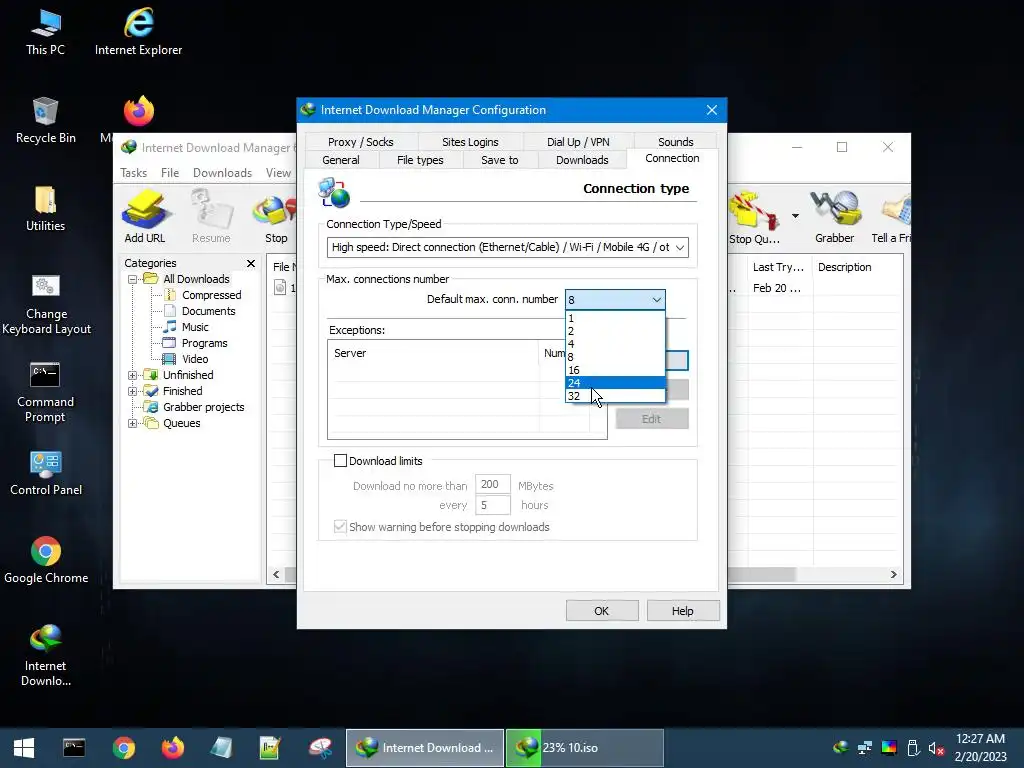The height and width of the screenshot is (768, 1024).
Task: Switch to the Proxy / Socks tab
Action: [360, 142]
